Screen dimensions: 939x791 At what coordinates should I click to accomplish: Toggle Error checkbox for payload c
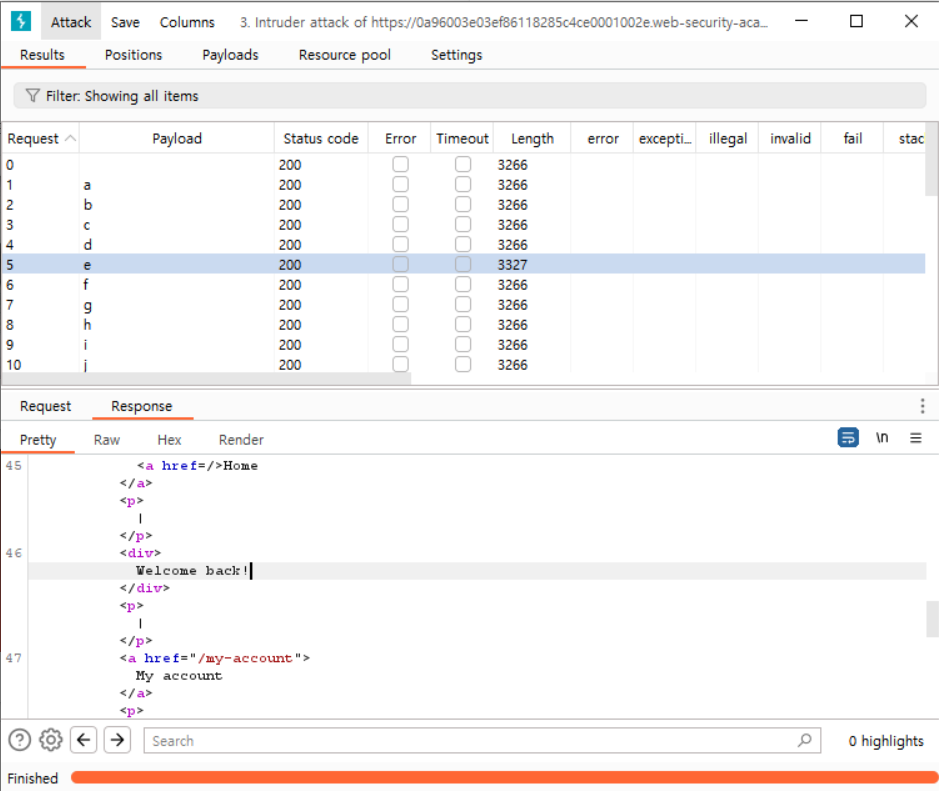tap(401, 225)
